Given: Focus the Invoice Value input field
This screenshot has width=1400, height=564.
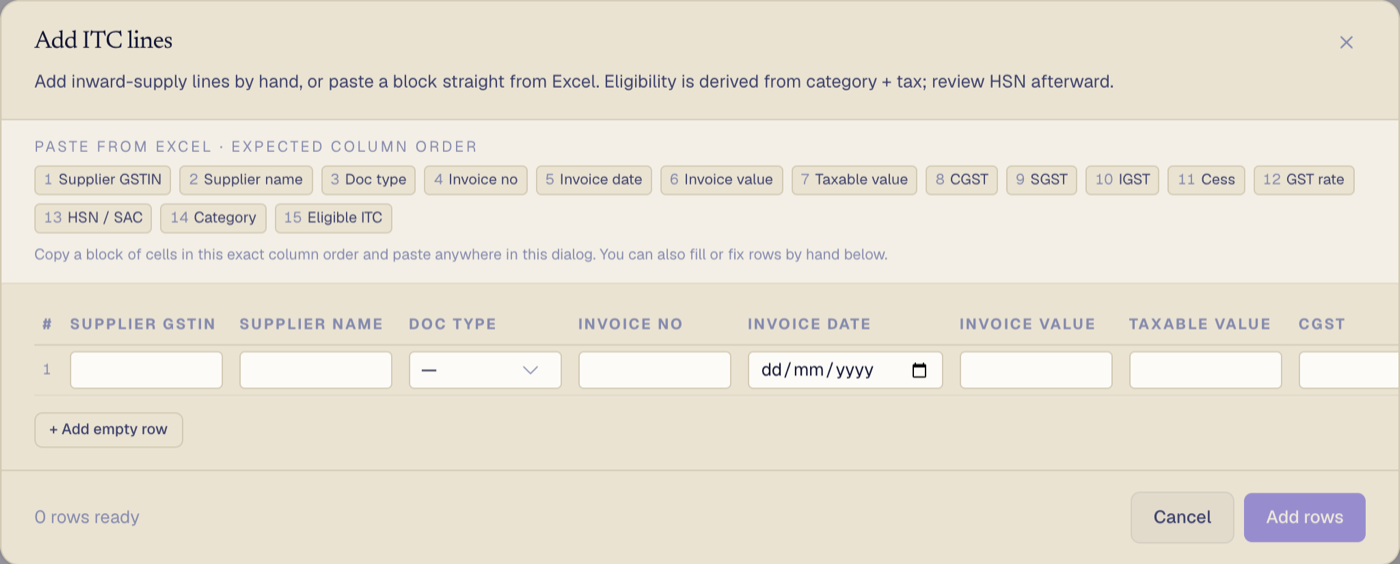Looking at the screenshot, I should (x=1036, y=370).
